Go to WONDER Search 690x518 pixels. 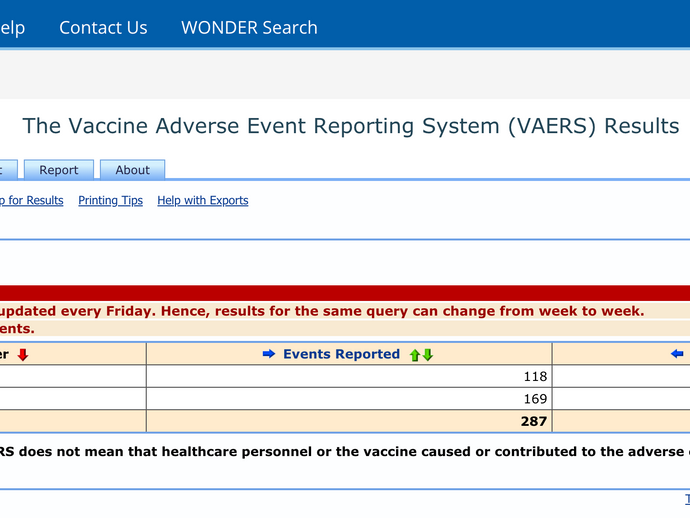[x=249, y=28]
